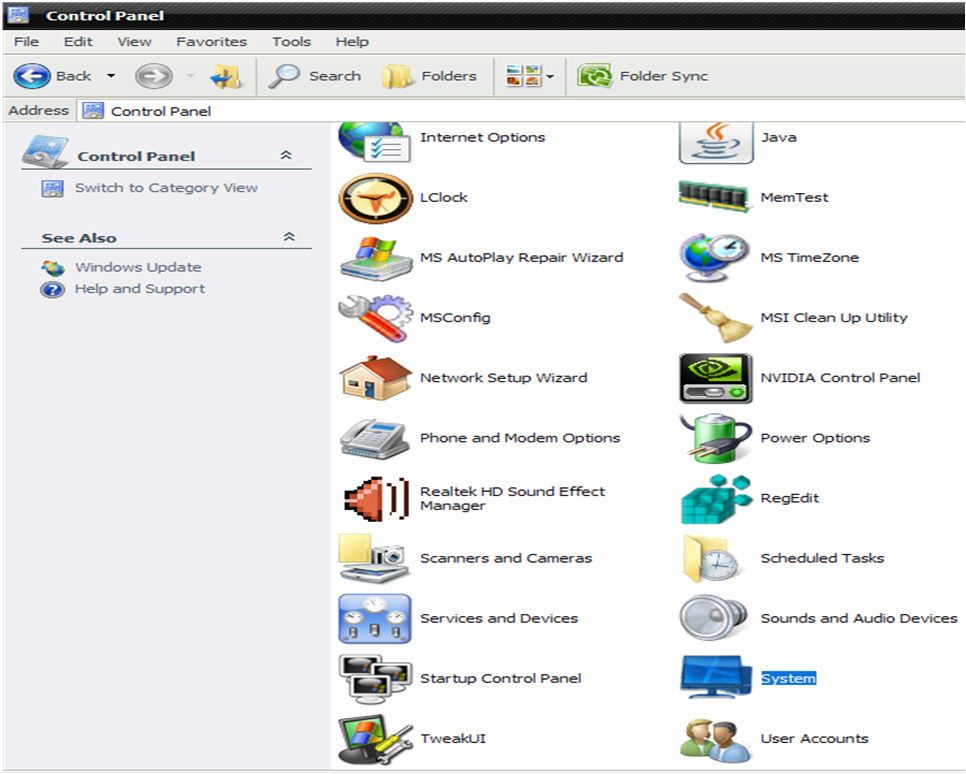This screenshot has width=966, height=774.
Task: Click the NVIDIA Control Panel text label
Action: click(840, 378)
